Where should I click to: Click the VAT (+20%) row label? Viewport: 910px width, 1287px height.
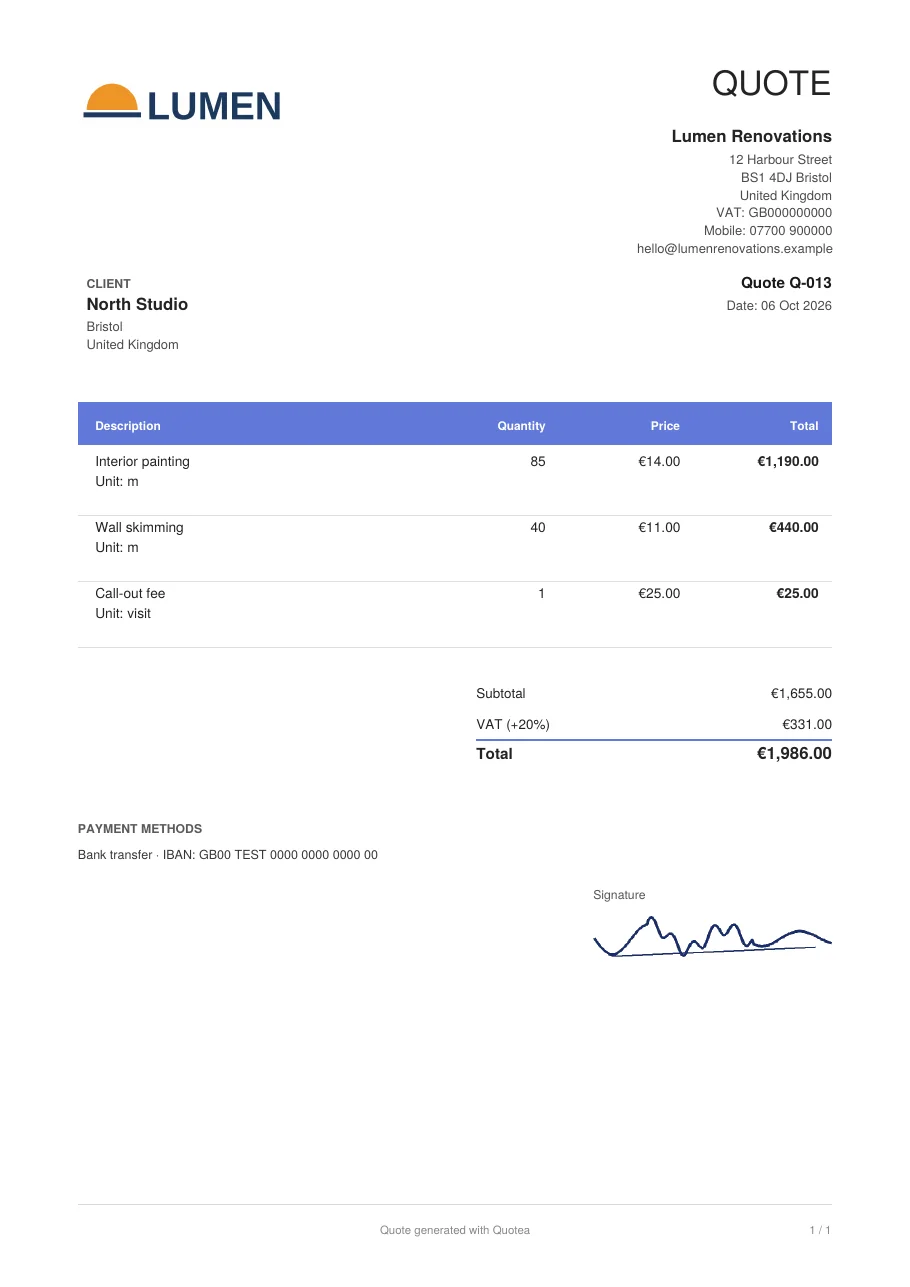[x=513, y=724]
